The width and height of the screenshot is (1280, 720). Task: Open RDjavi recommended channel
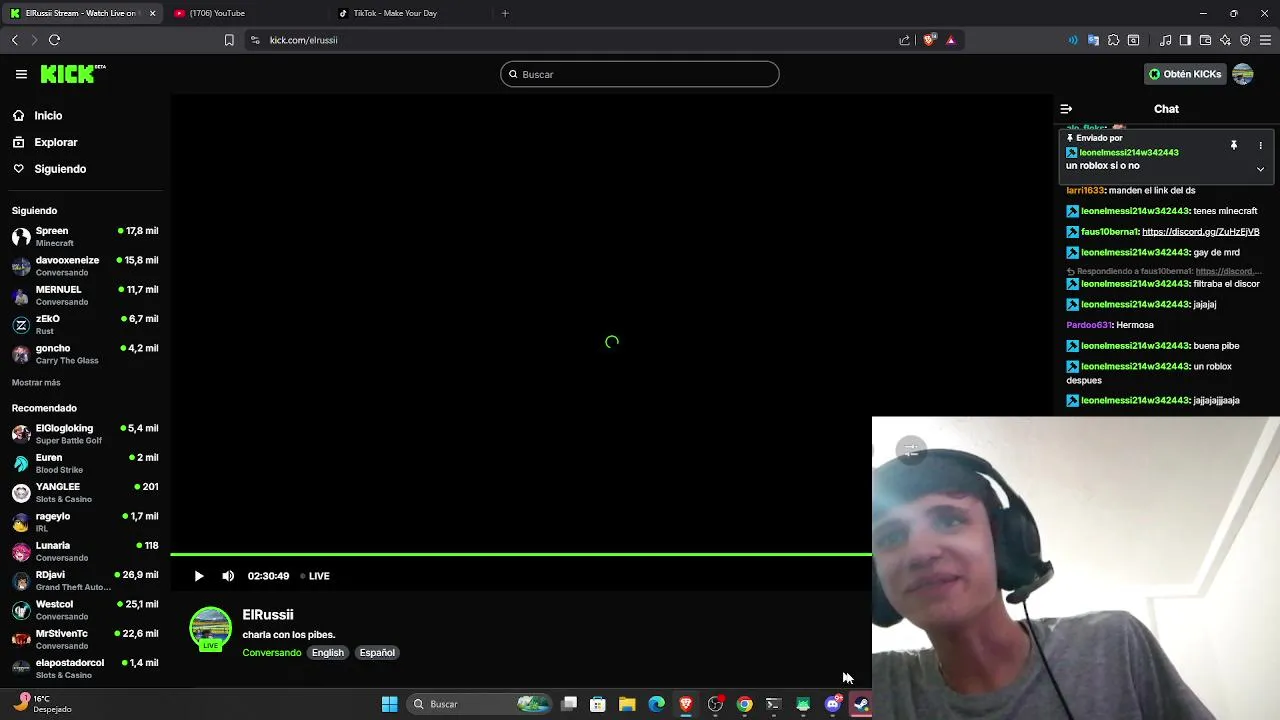click(85, 581)
